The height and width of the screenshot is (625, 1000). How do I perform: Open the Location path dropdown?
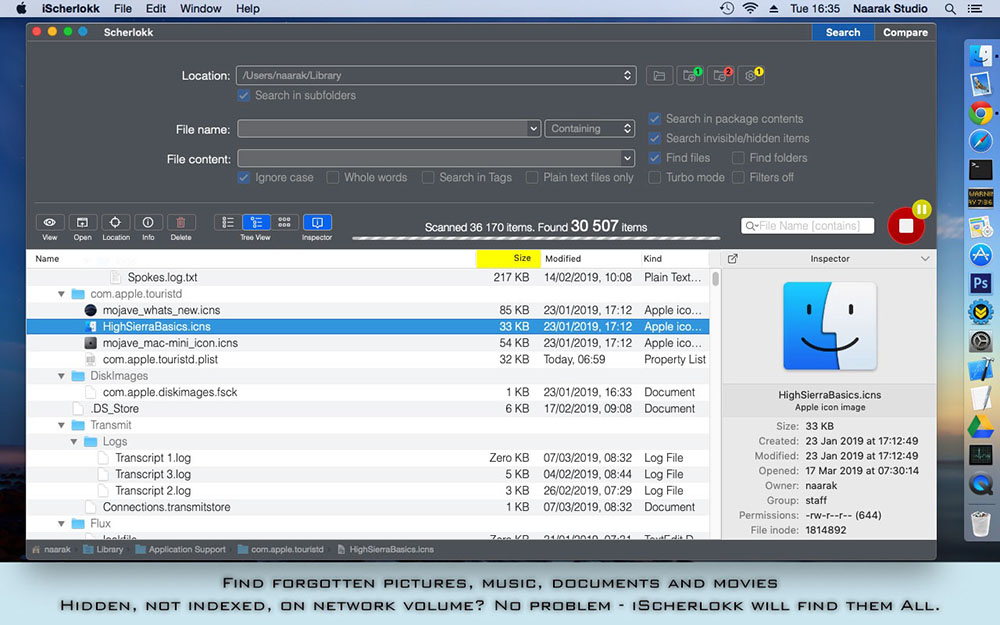[x=628, y=75]
